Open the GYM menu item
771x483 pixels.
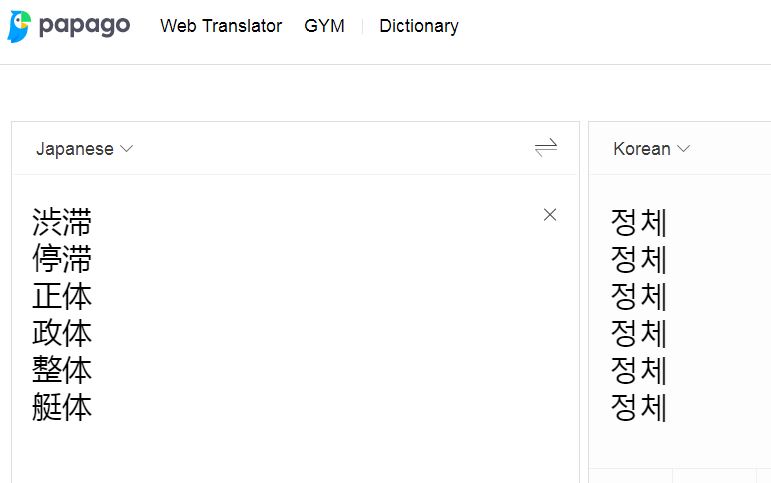[324, 26]
